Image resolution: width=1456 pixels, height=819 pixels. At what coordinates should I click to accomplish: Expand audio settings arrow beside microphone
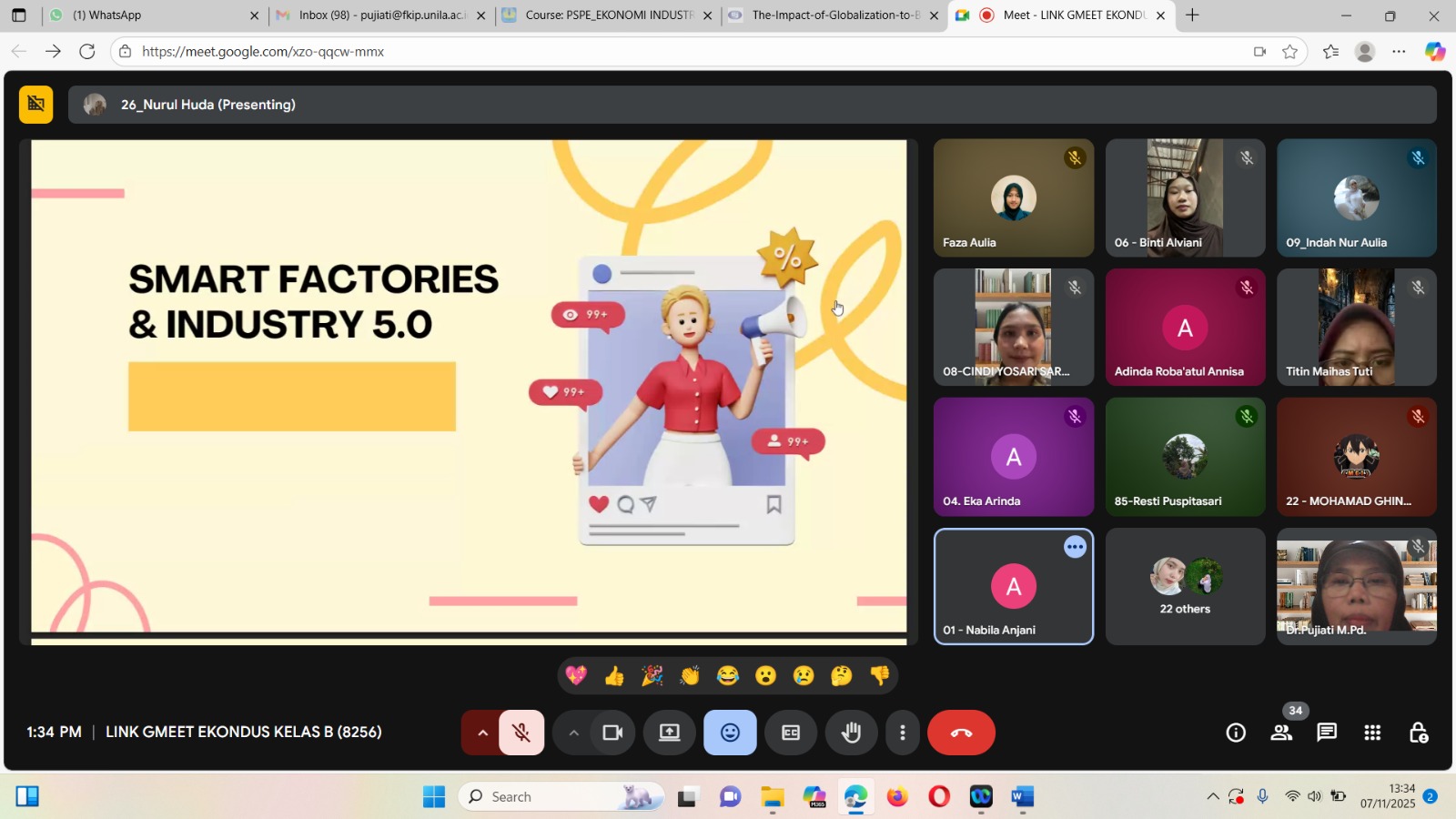[x=482, y=733]
